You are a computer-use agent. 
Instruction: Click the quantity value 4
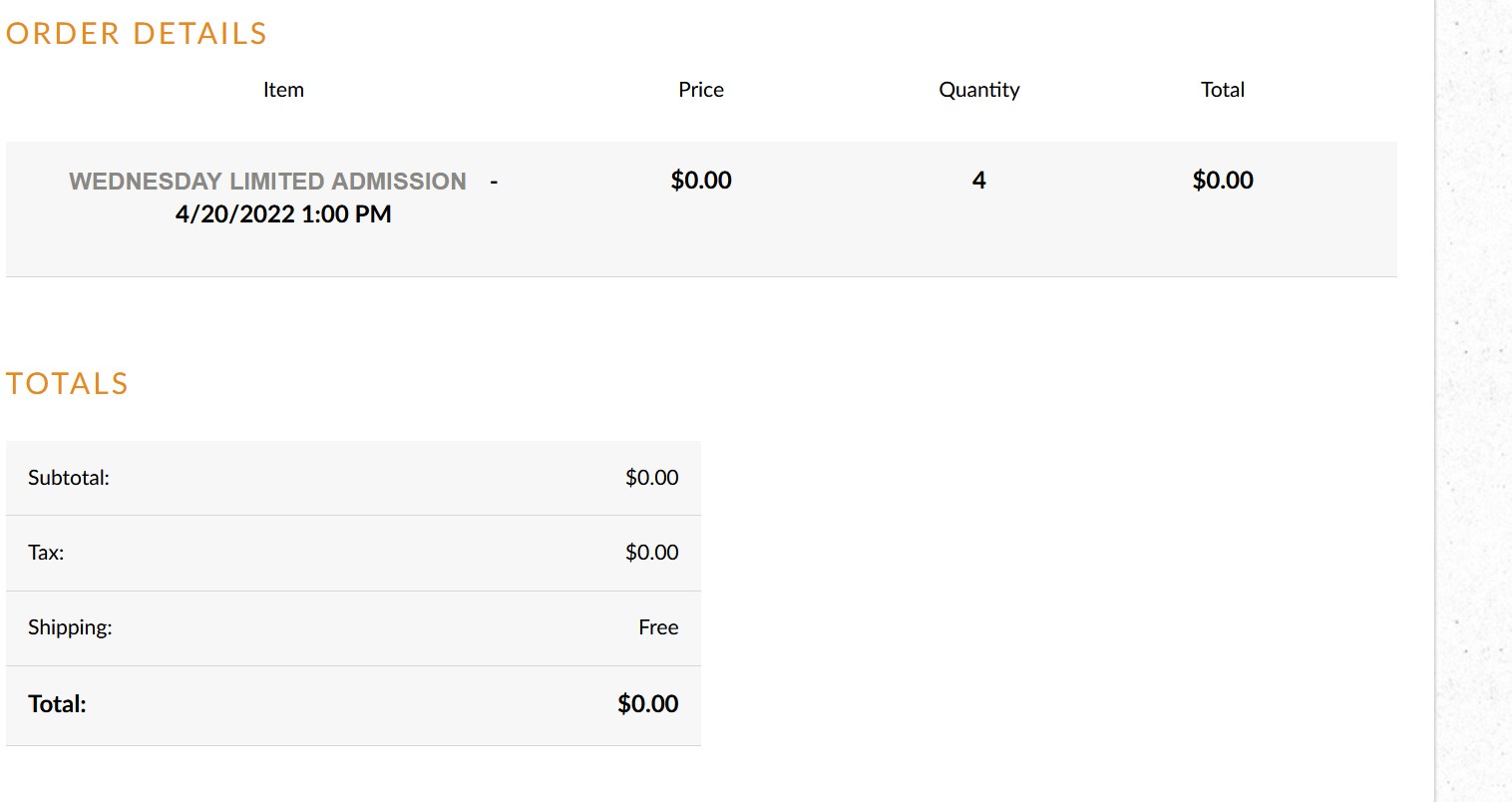click(979, 181)
